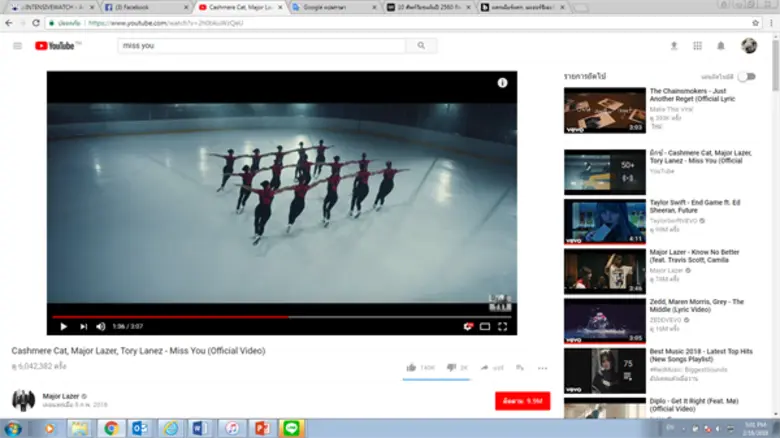Open the more actions ellipsis
Viewport: 780px width, 438px height.
tap(543, 368)
